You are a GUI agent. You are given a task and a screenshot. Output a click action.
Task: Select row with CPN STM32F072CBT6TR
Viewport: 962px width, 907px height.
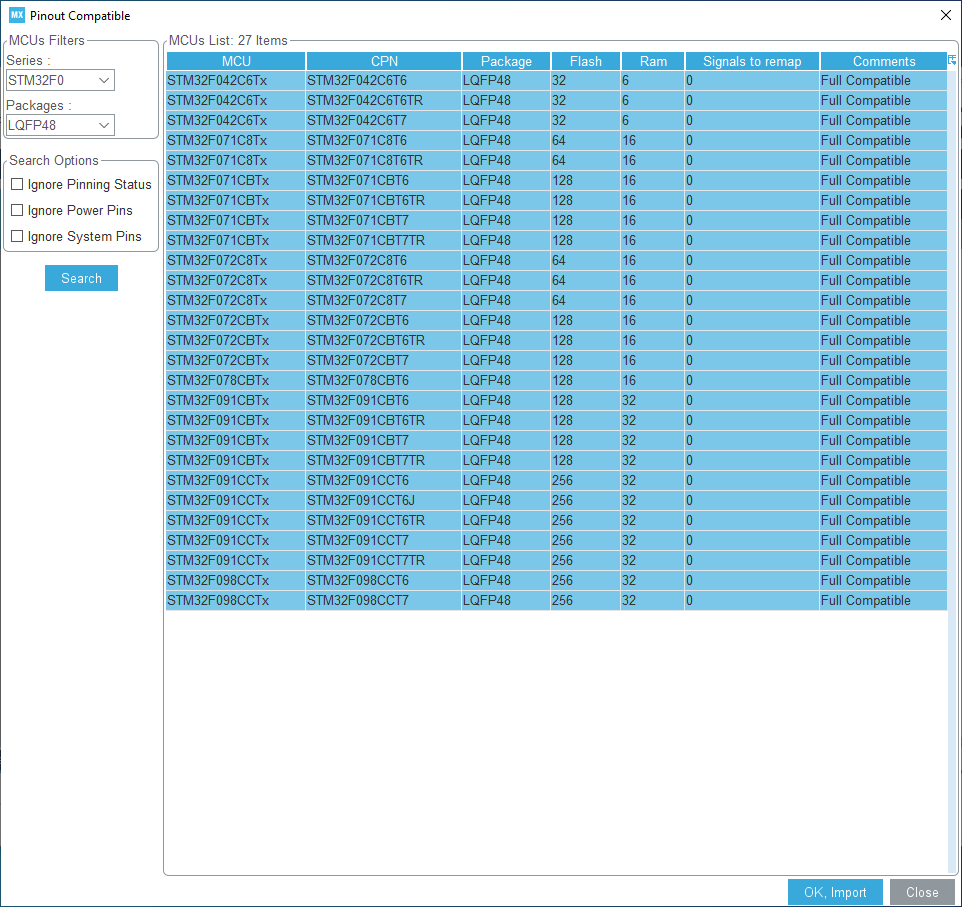pyautogui.click(x=556, y=340)
